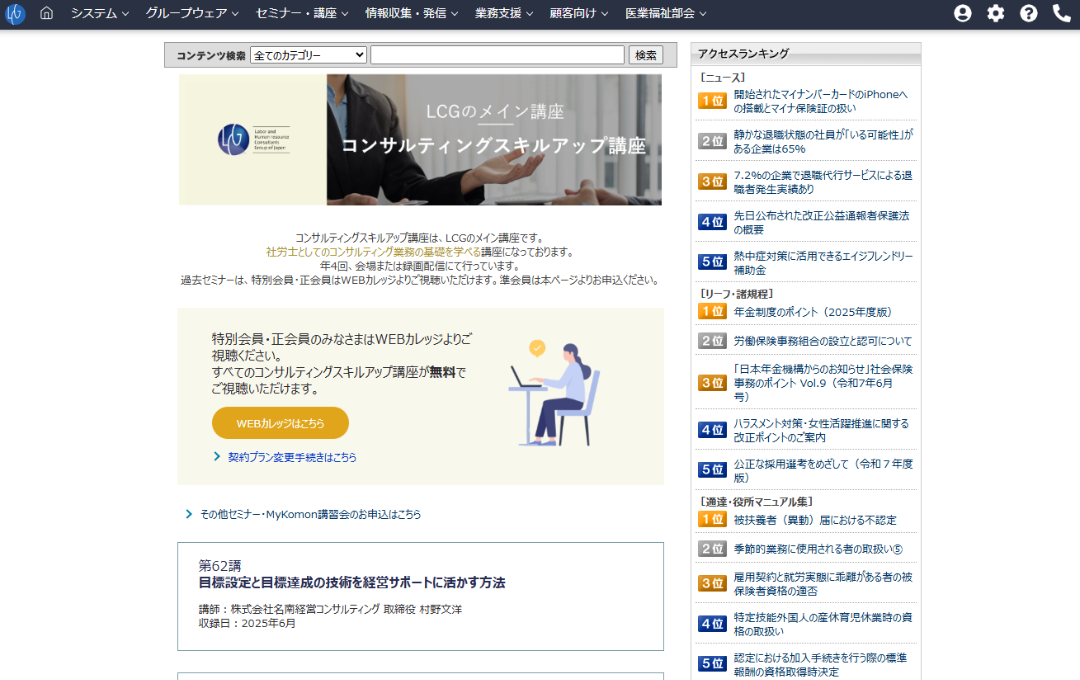Click the 検索 button

coord(645,55)
